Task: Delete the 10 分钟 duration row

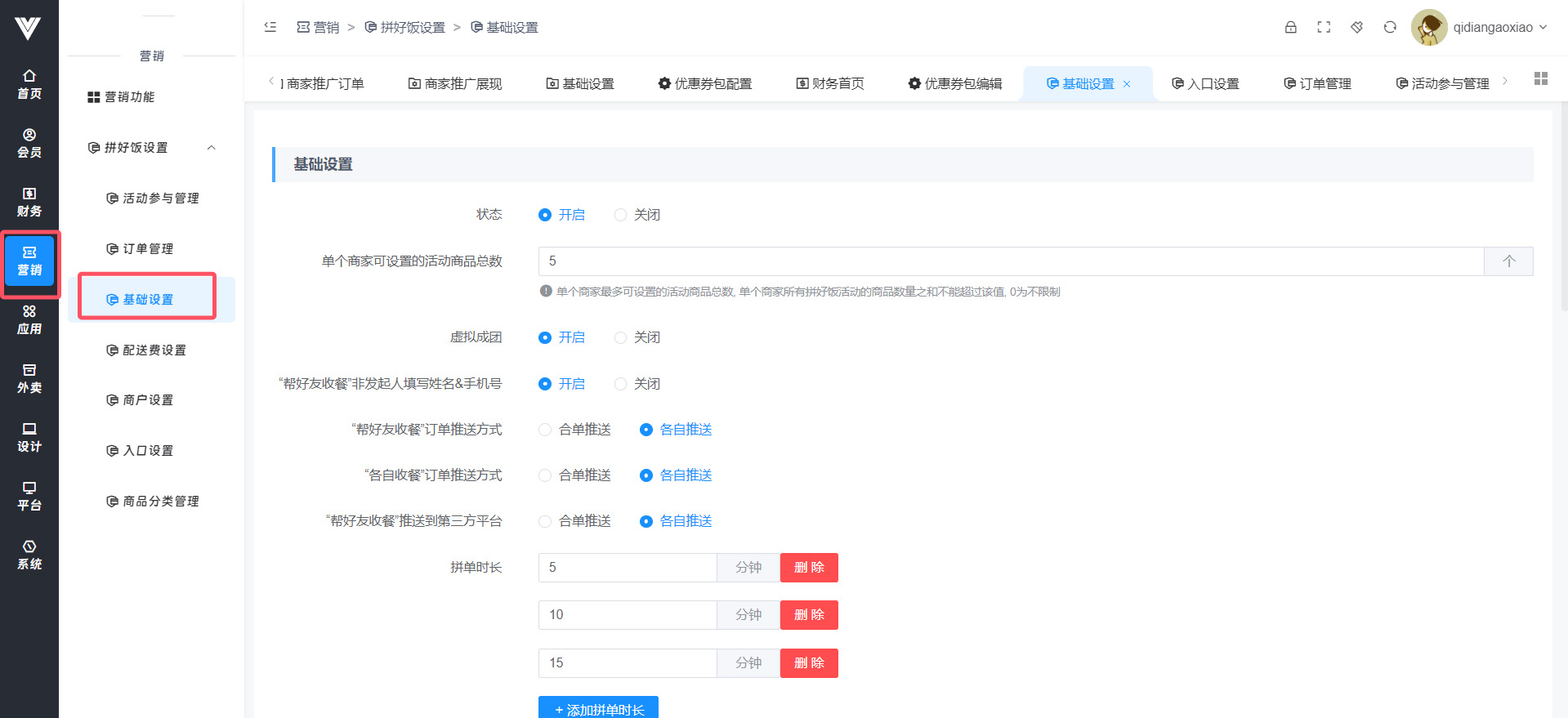Action: point(809,615)
